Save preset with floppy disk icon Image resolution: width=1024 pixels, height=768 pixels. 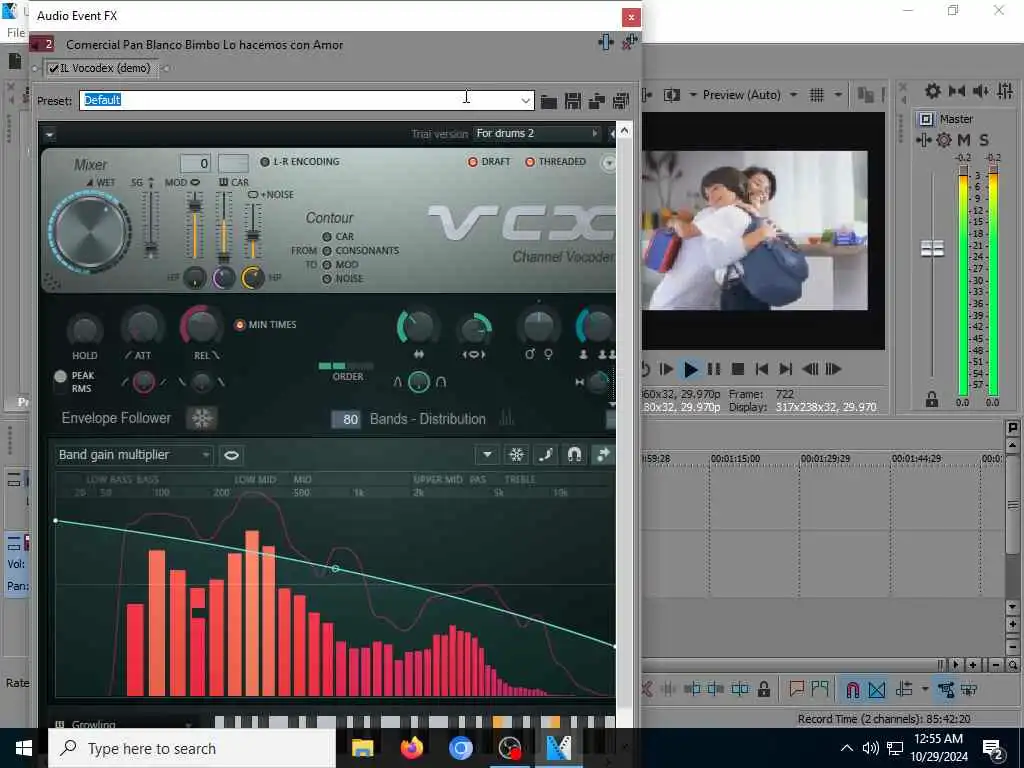click(x=573, y=101)
